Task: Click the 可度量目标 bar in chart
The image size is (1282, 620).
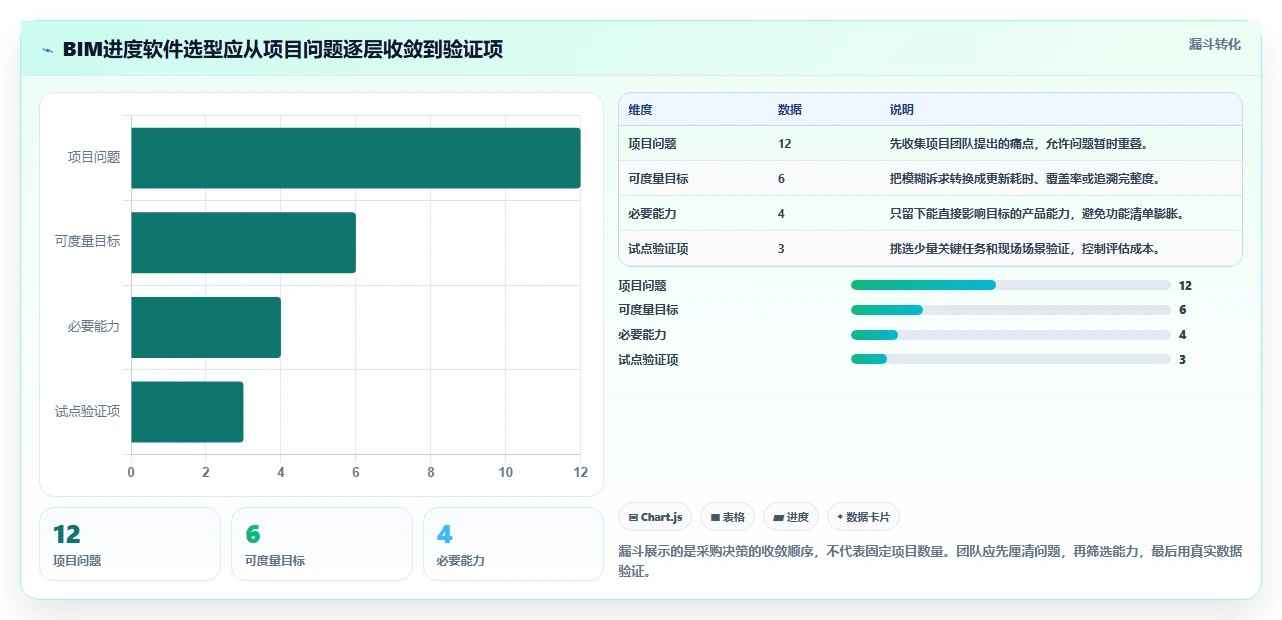Action: [x=243, y=242]
